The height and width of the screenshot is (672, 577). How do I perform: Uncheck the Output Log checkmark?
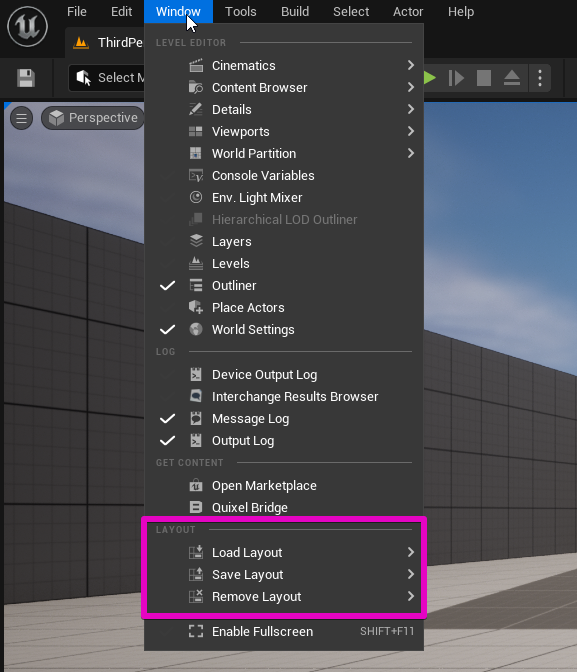[167, 441]
